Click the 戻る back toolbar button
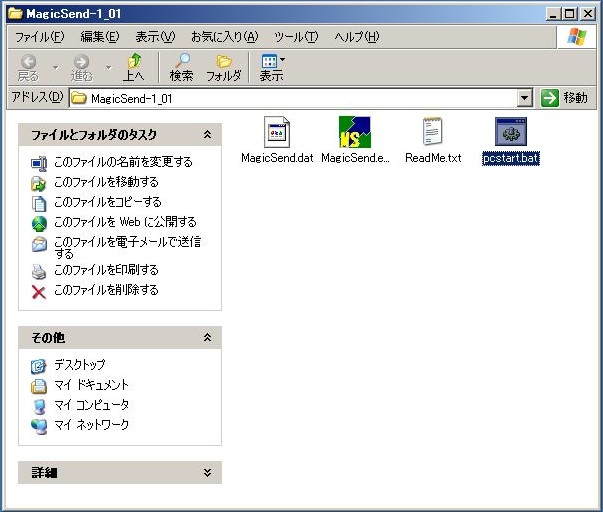The height and width of the screenshot is (512, 603). (x=28, y=68)
